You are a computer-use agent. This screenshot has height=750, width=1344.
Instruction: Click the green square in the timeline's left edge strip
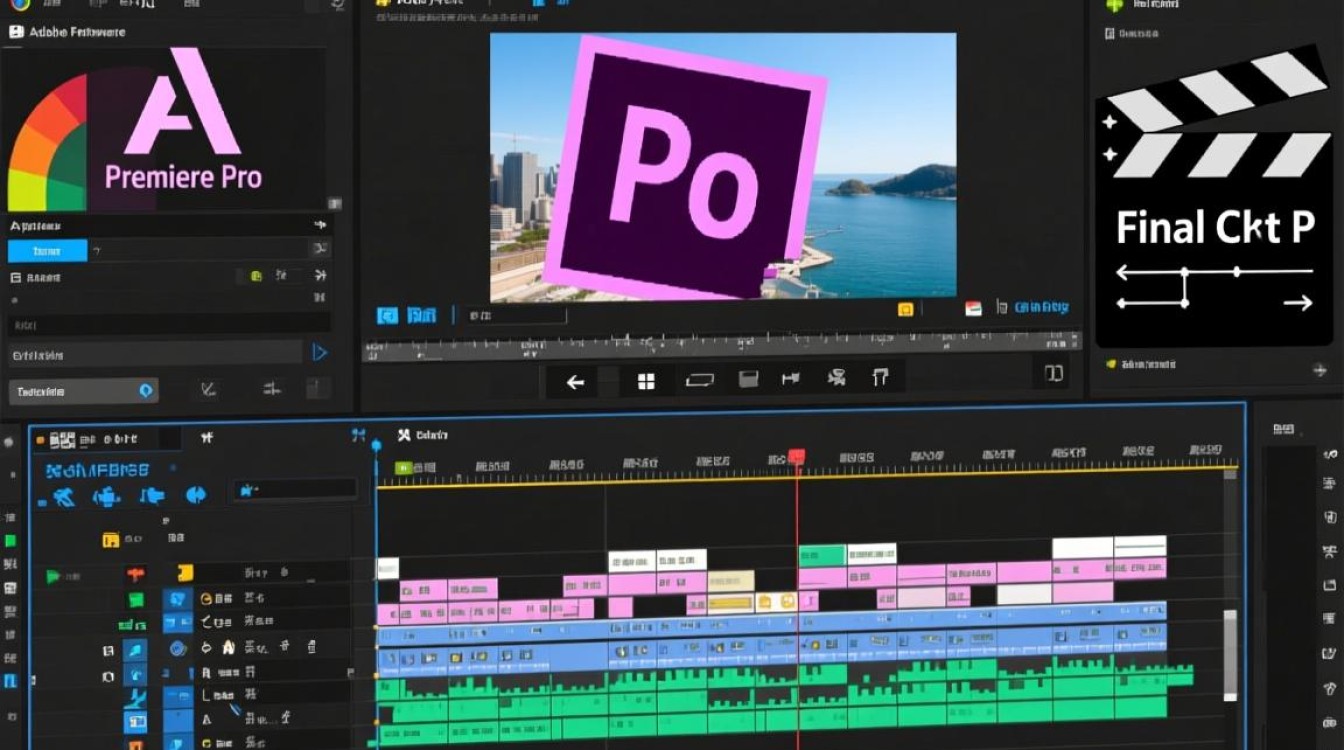click(x=10, y=541)
